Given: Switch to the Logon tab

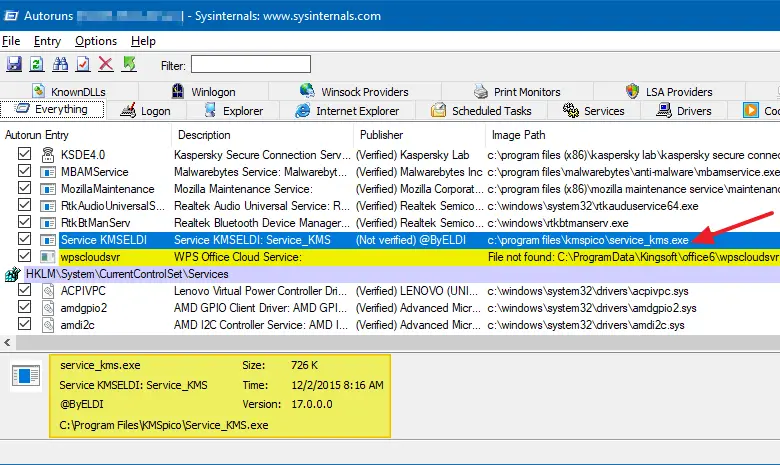Looking at the screenshot, I should pyautogui.click(x=146, y=110).
